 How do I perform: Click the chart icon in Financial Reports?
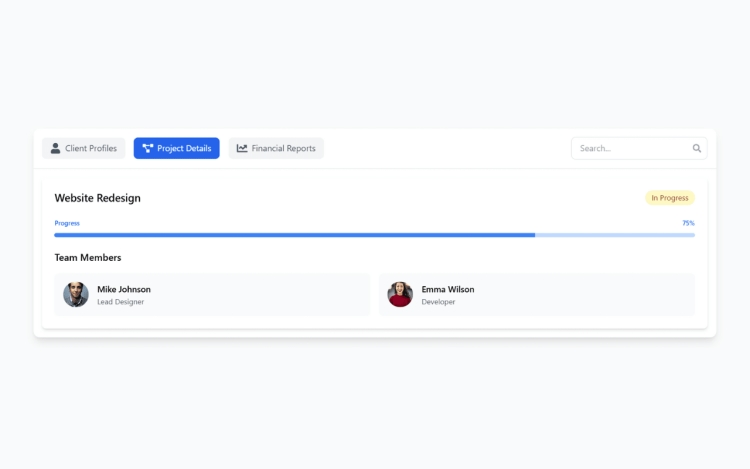(242, 148)
